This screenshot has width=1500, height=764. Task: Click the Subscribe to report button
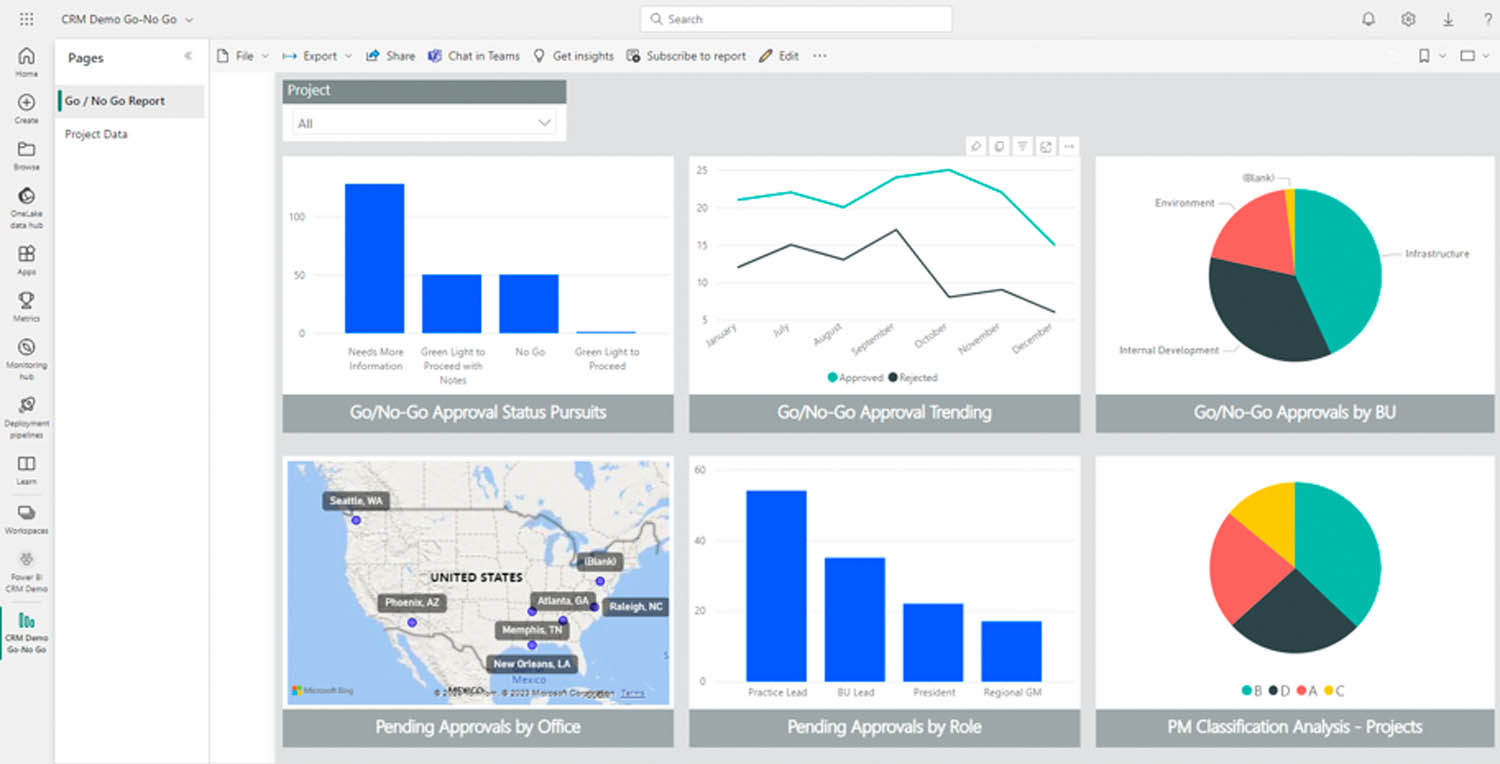687,56
